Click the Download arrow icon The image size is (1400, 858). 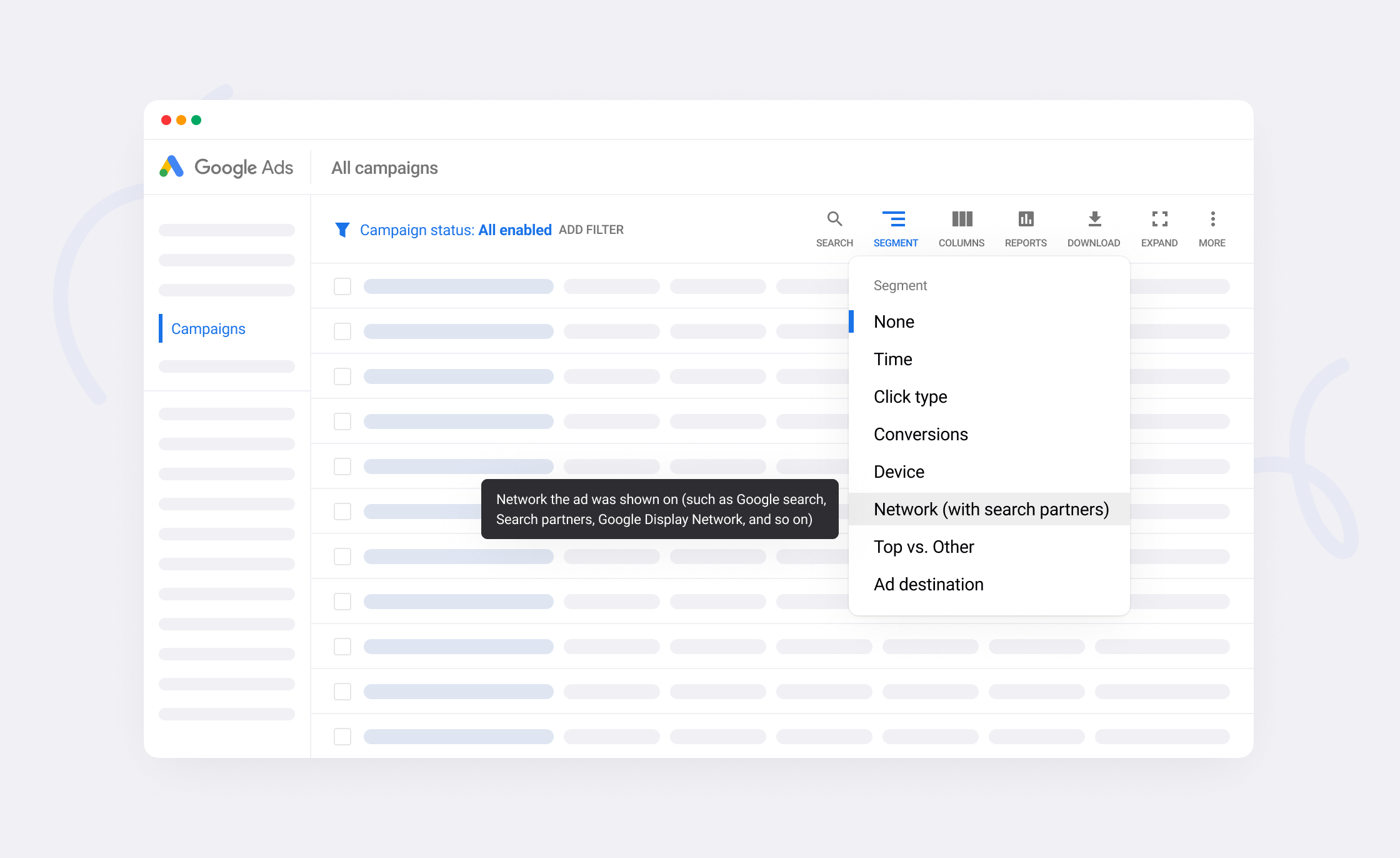[x=1094, y=220]
